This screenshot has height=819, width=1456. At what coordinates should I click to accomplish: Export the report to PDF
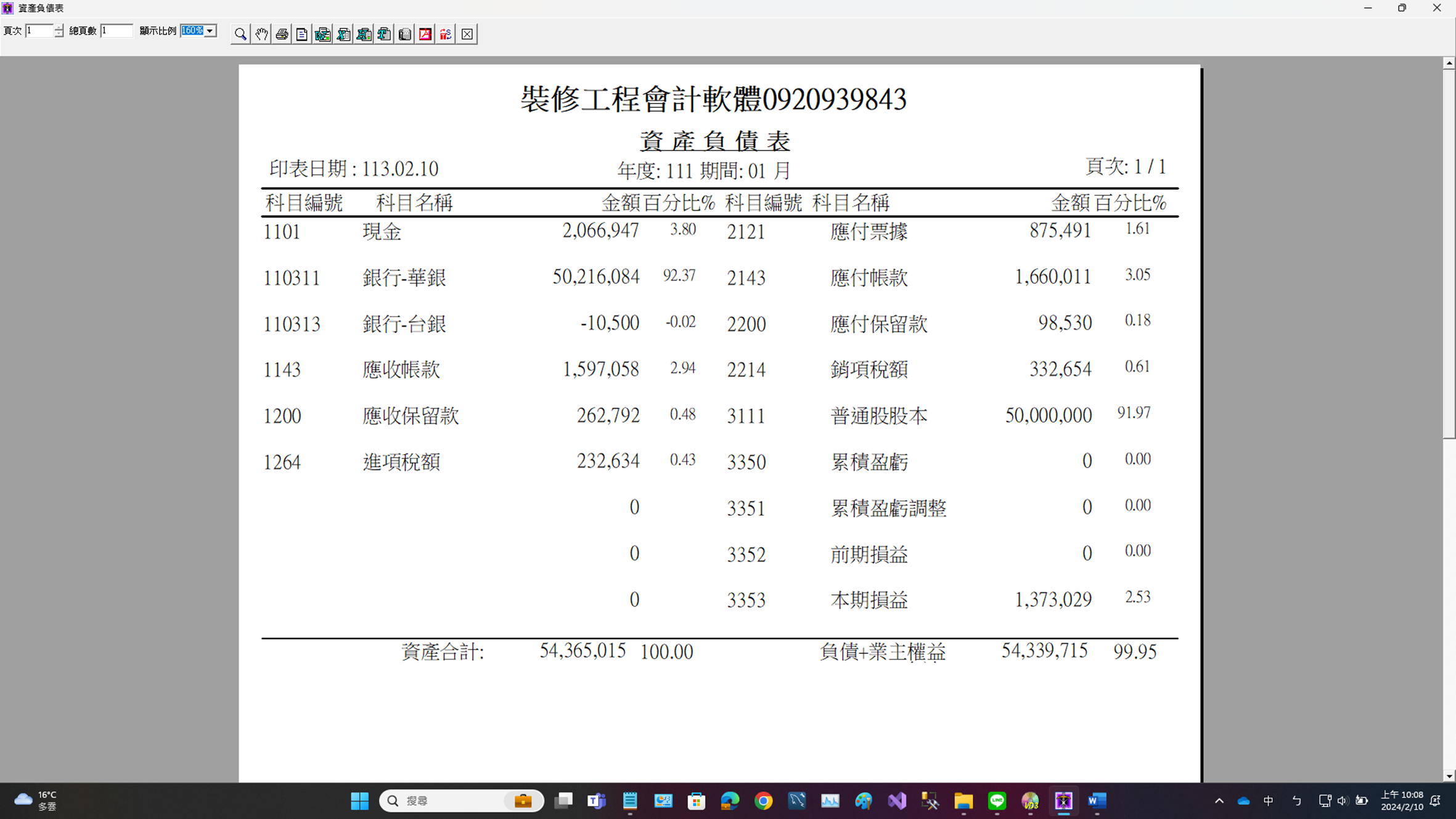tap(425, 34)
